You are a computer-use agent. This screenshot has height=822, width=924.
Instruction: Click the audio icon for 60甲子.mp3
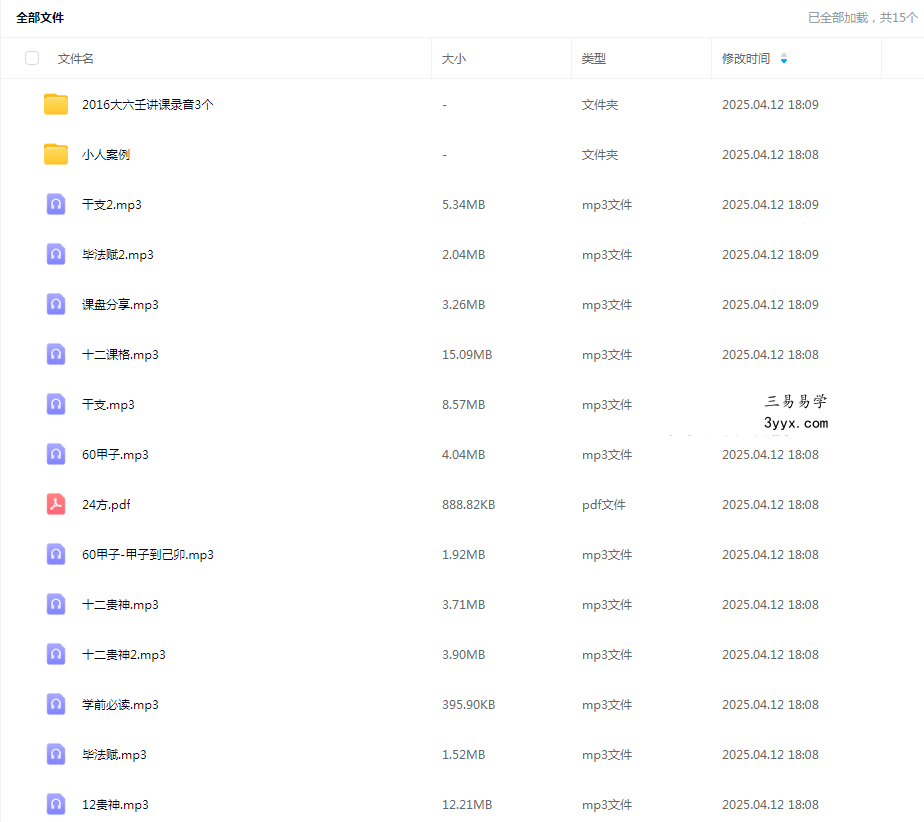tap(56, 455)
